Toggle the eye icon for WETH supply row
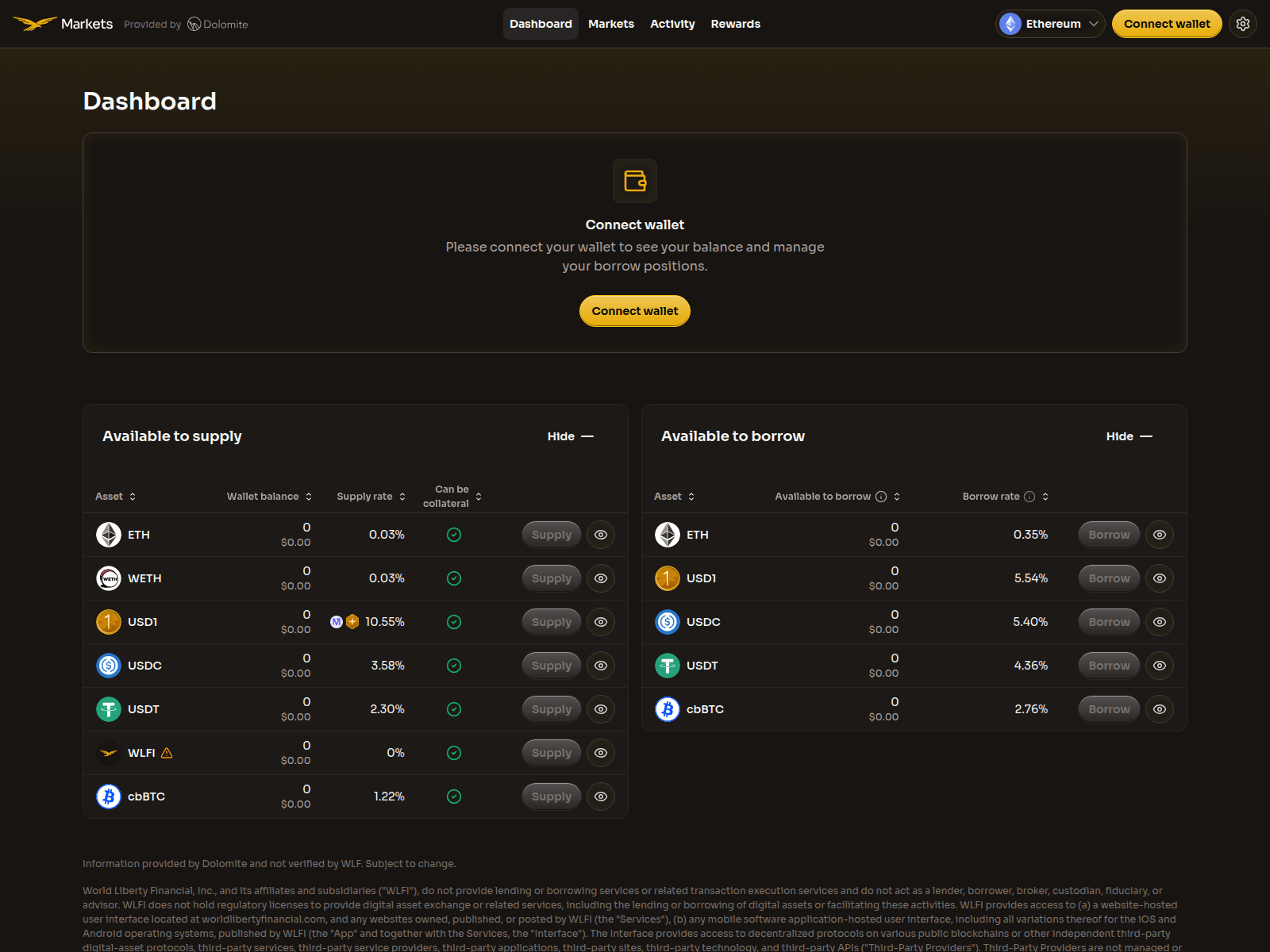Viewport: 1270px width, 952px height. point(601,578)
